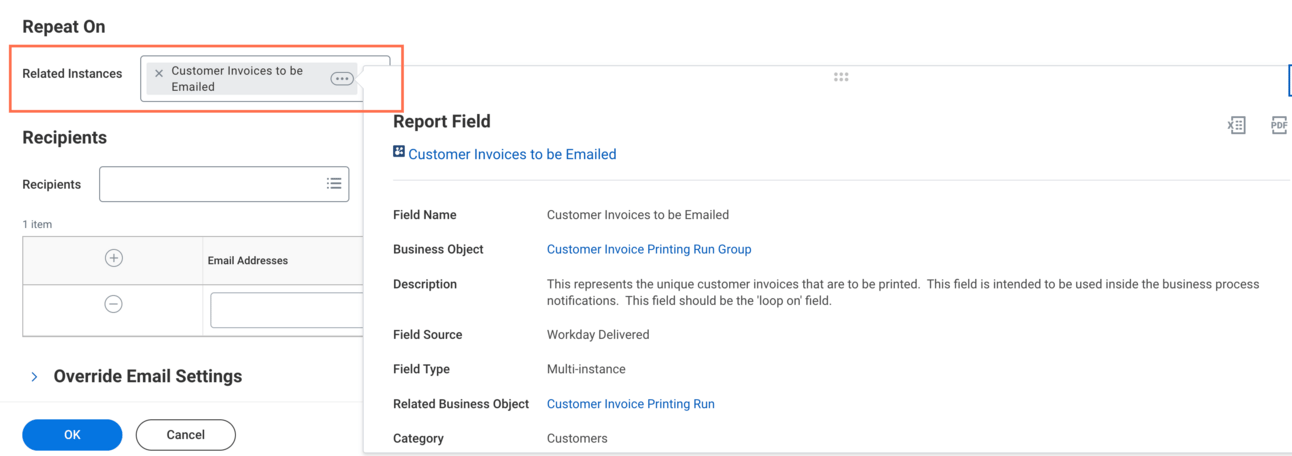This screenshot has width=1292, height=456.
Task: Open the Recipients prompt list icon
Action: click(334, 184)
